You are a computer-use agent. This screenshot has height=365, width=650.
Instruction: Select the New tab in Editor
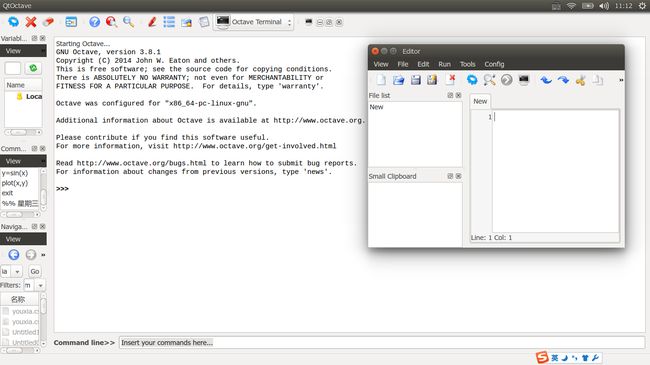pyautogui.click(x=480, y=101)
